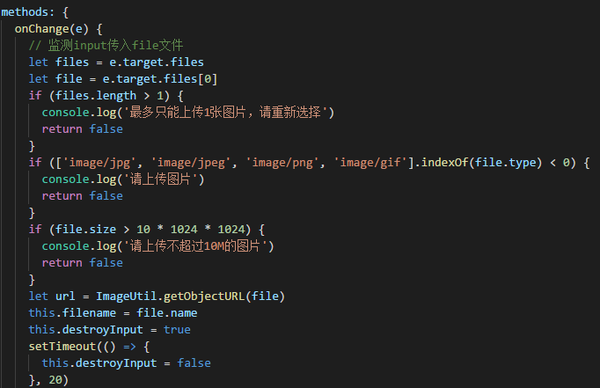Viewport: 600px width, 388px height.
Task: Place cursor on methods keyword
Action: click(25, 12)
